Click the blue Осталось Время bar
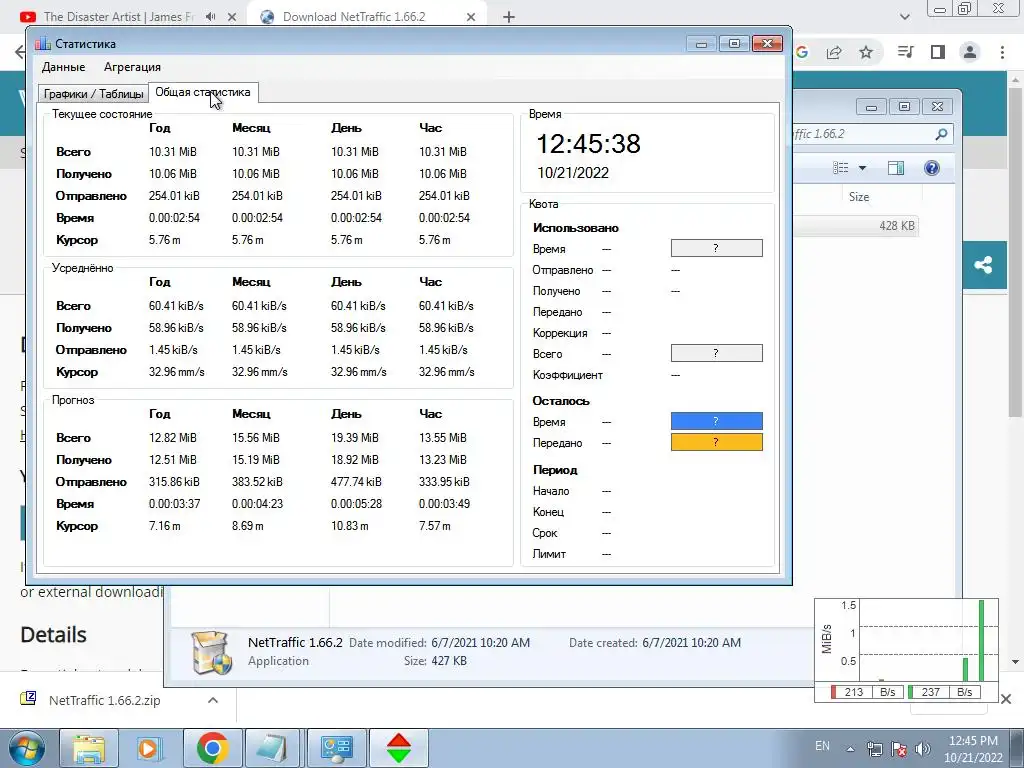 click(716, 421)
